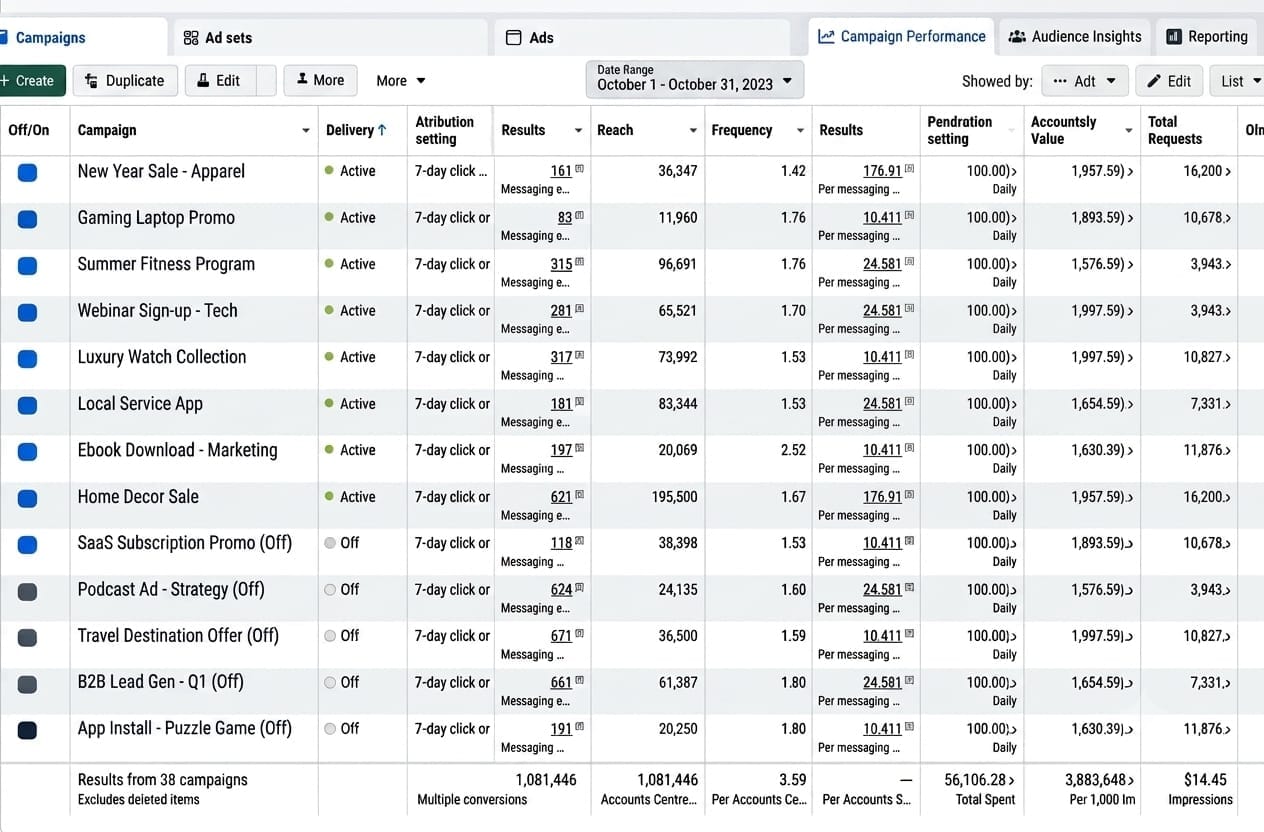Click the Total Requests column header
This screenshot has width=1264, height=832.
coord(1175,130)
